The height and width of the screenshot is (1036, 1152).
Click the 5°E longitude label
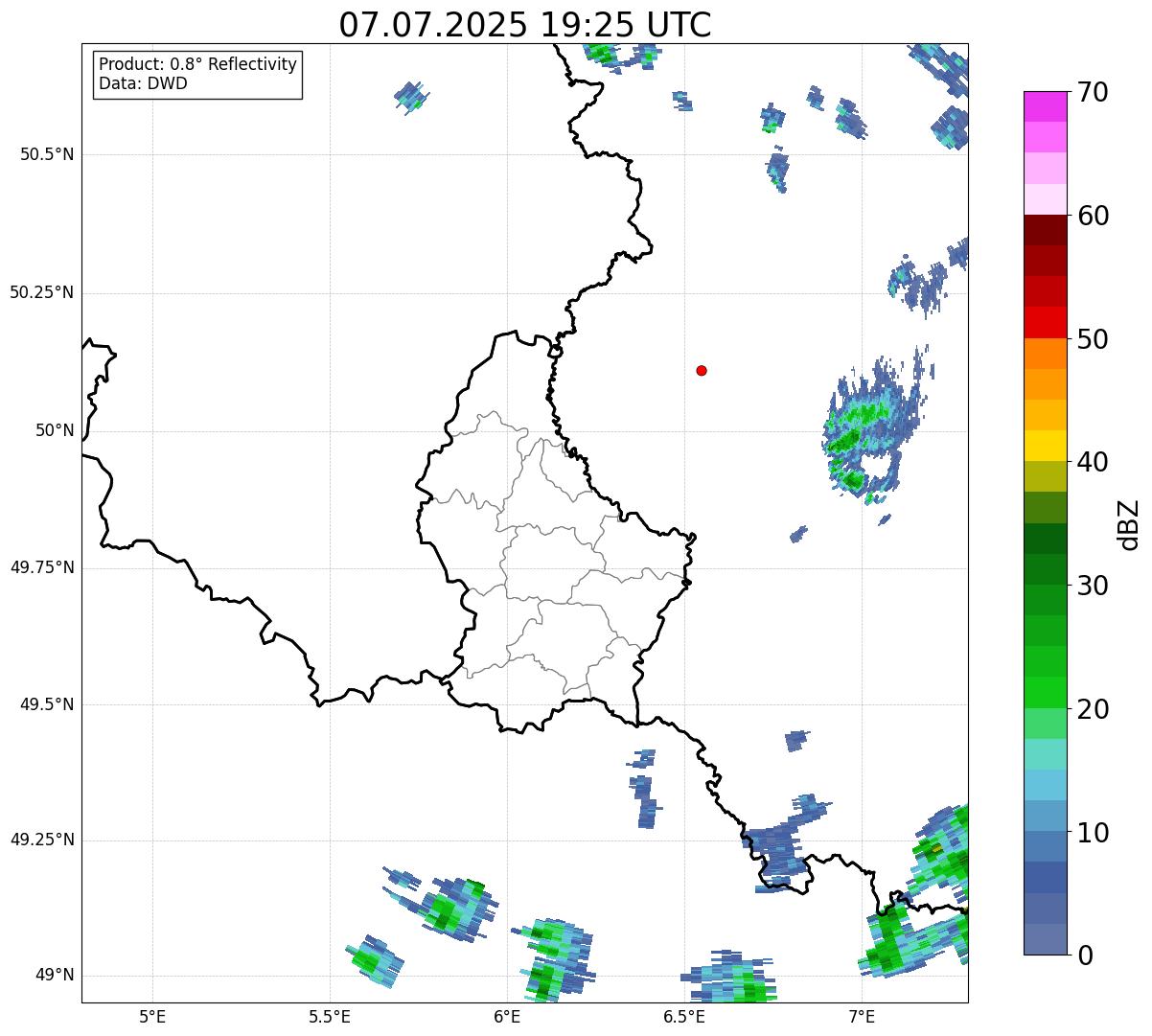pos(152,1017)
